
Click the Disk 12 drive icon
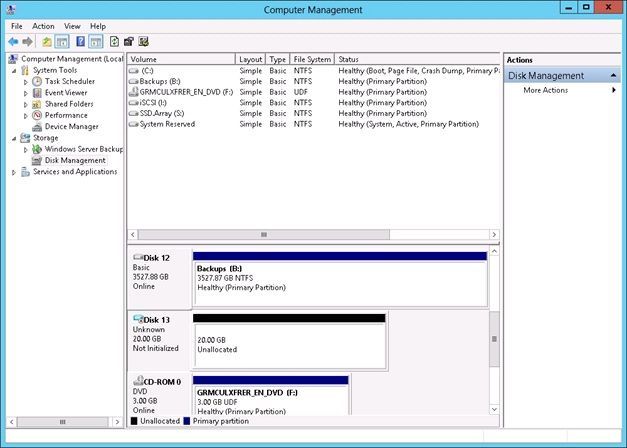point(138,257)
